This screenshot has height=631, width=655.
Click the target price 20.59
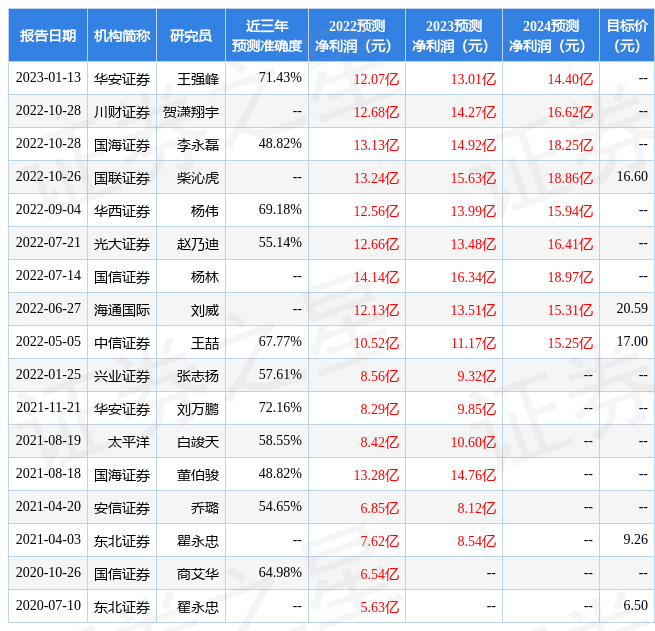tap(632, 309)
